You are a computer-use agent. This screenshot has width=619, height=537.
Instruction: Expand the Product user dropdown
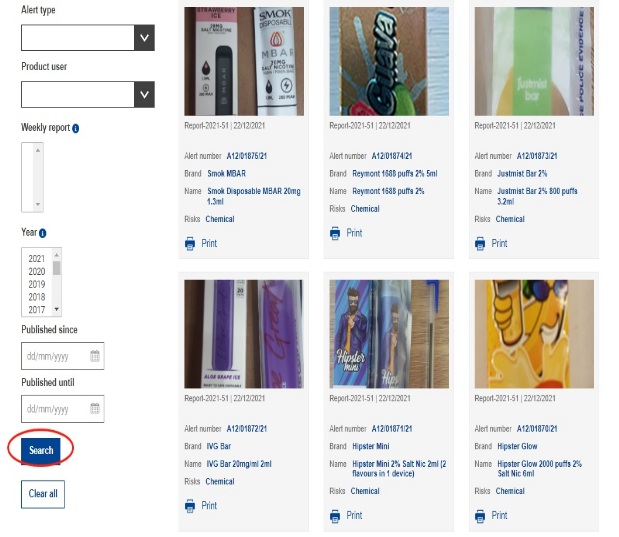tap(144, 94)
